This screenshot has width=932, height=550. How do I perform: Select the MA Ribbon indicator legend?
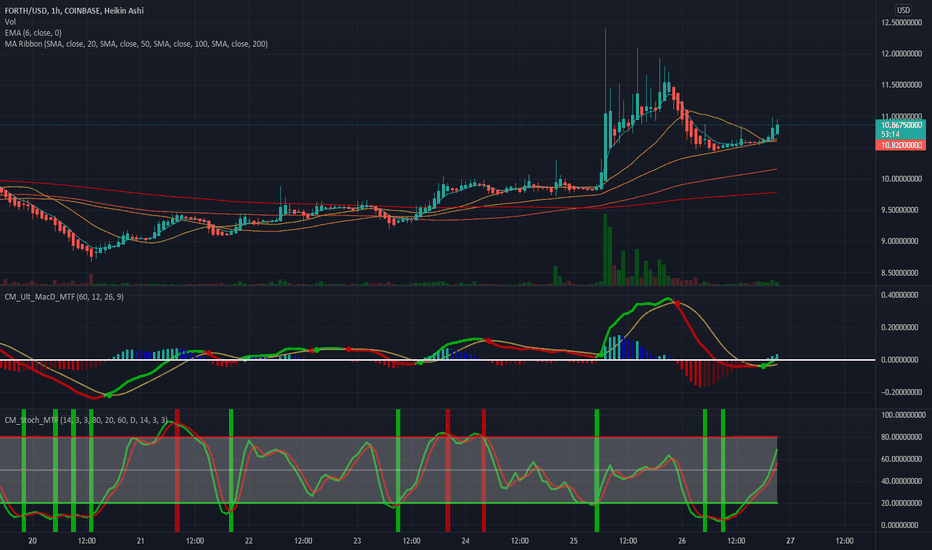(136, 43)
